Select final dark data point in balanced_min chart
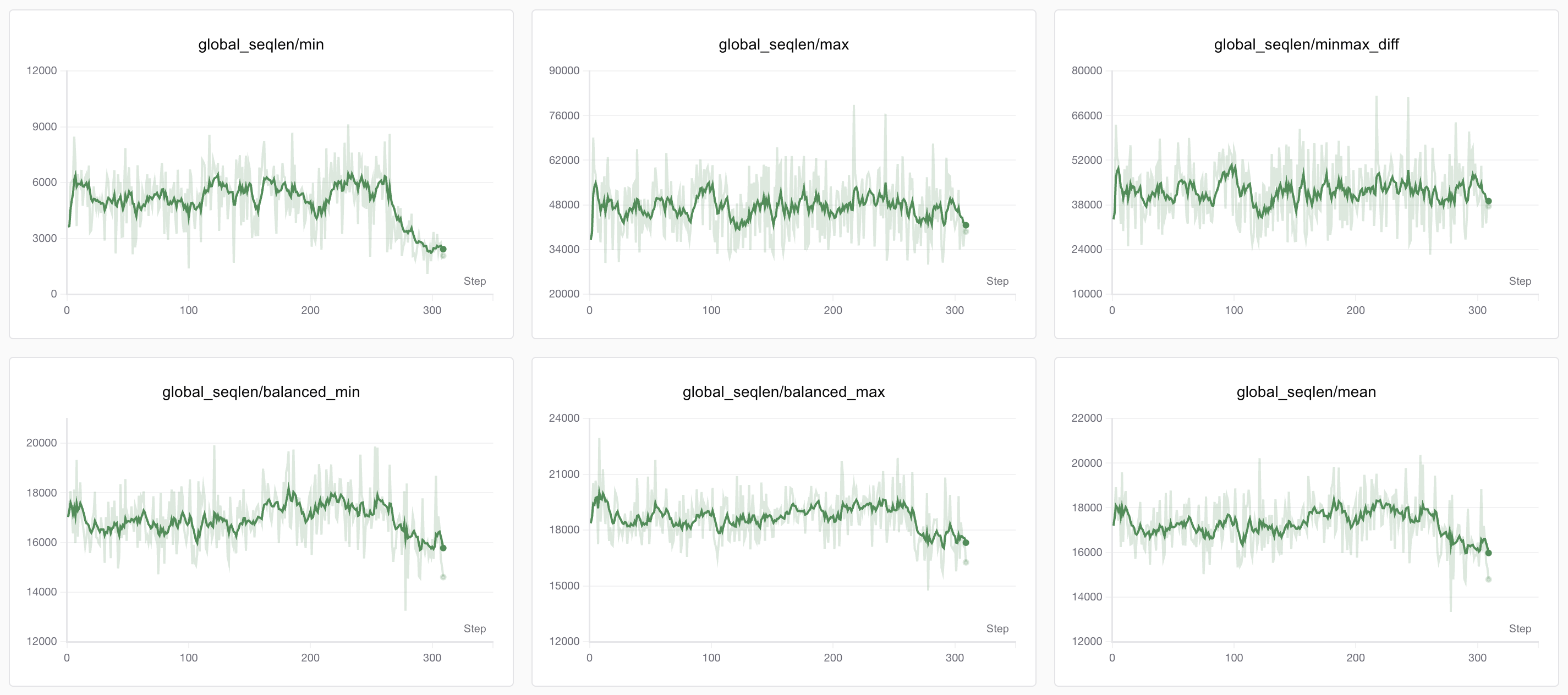1568x695 pixels. coord(443,548)
